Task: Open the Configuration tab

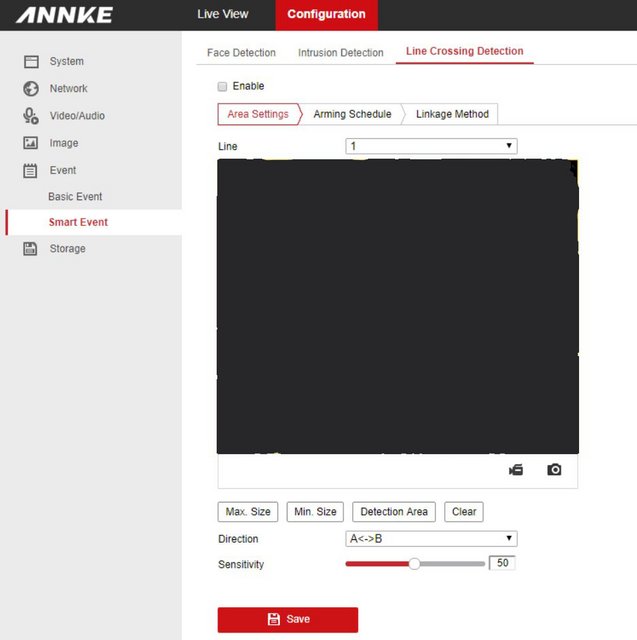Action: [326, 15]
